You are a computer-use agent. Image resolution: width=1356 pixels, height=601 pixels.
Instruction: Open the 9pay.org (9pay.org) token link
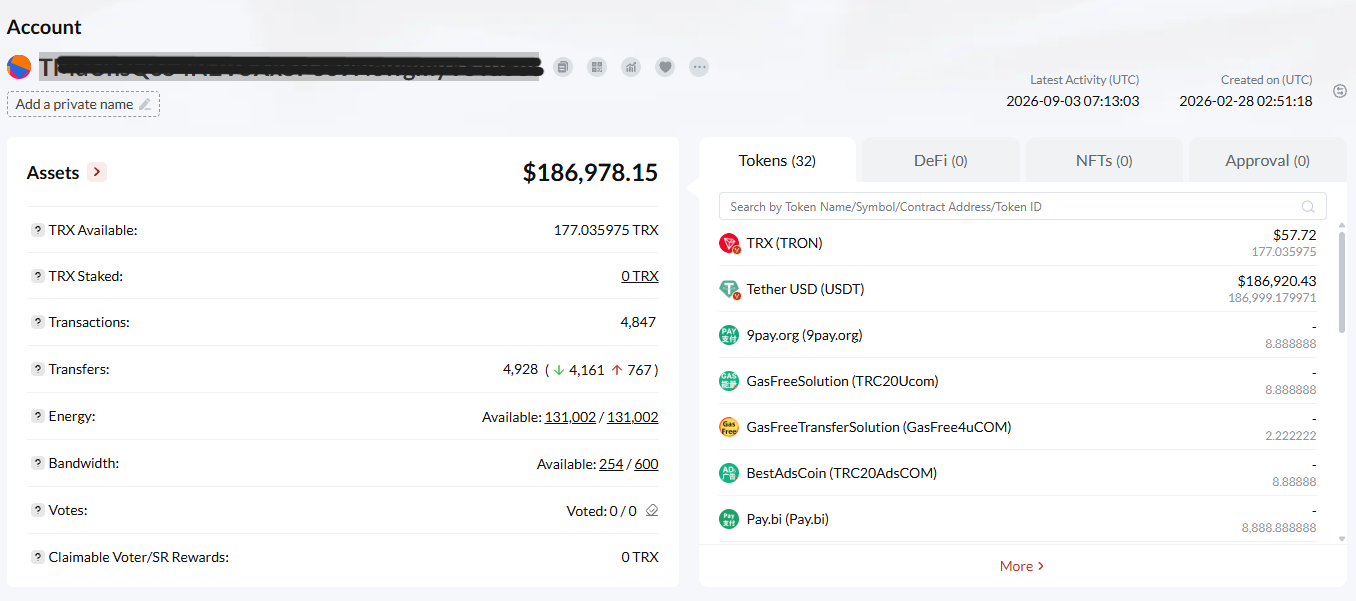click(805, 335)
